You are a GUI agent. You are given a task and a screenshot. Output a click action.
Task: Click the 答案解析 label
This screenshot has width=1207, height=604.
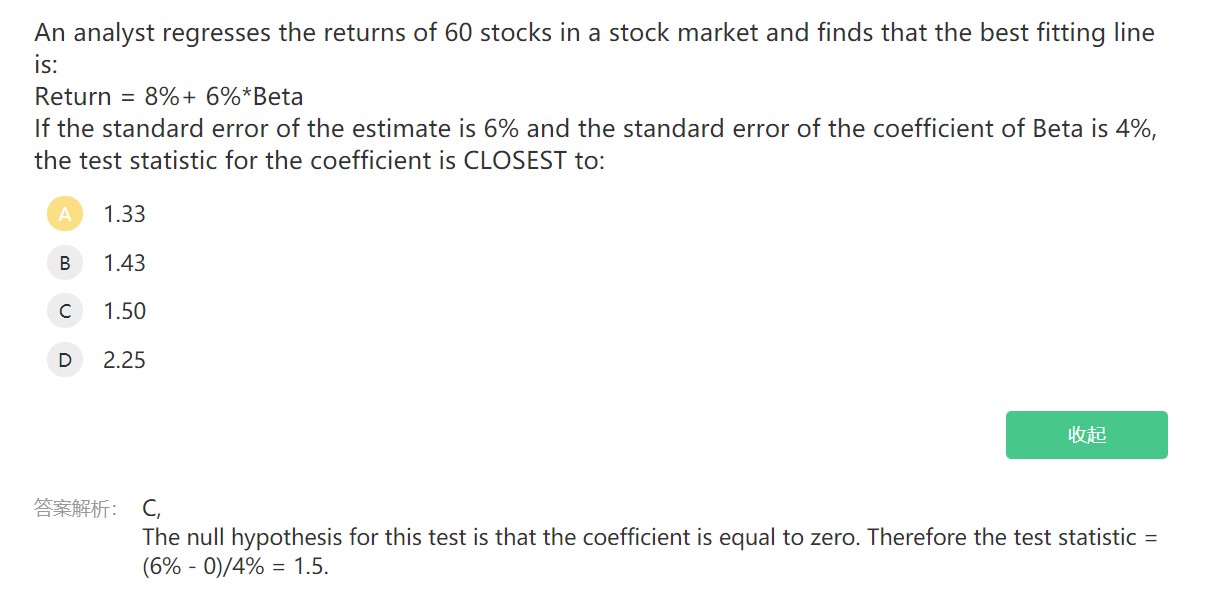[75, 508]
